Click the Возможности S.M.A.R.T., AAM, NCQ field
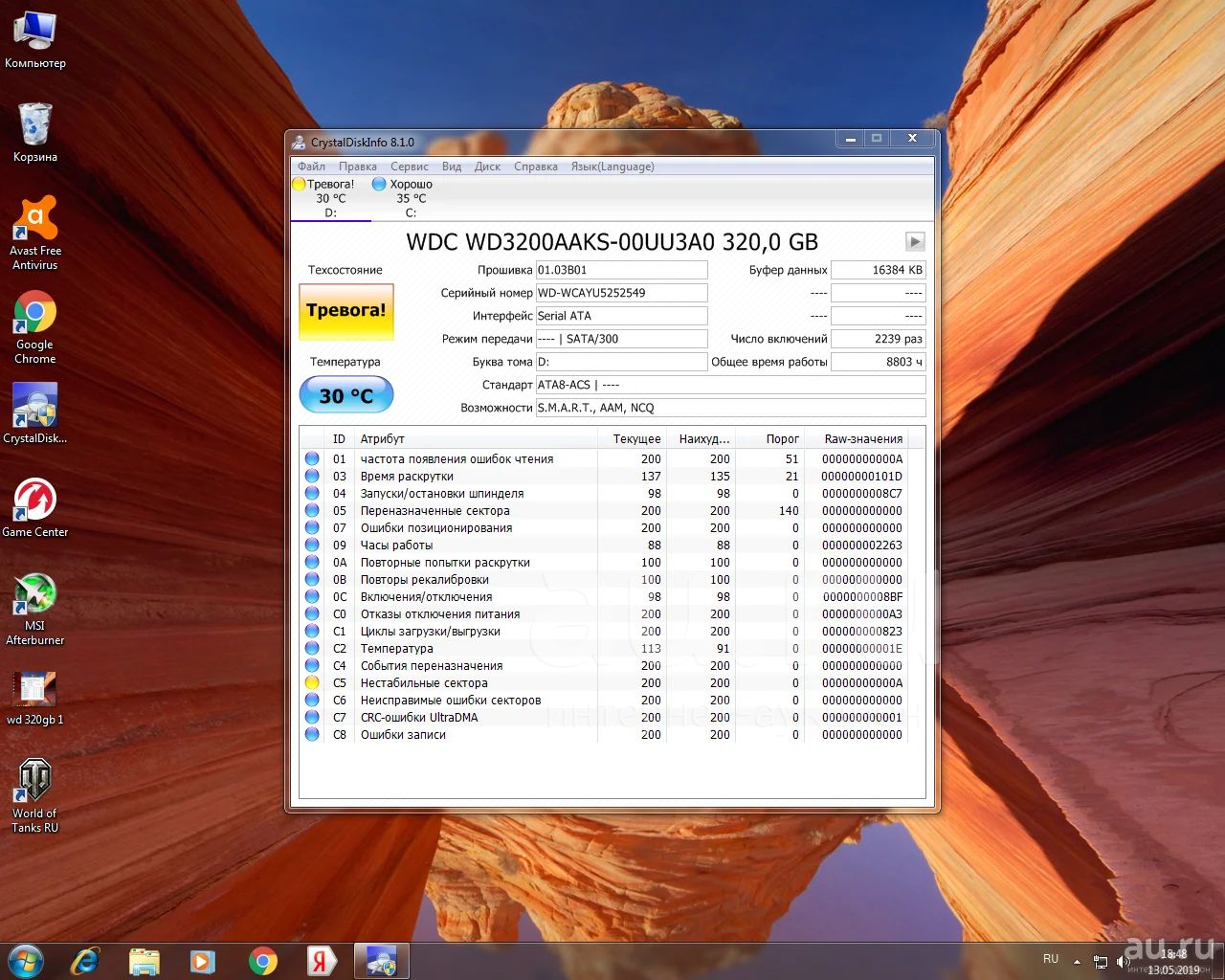 point(730,408)
